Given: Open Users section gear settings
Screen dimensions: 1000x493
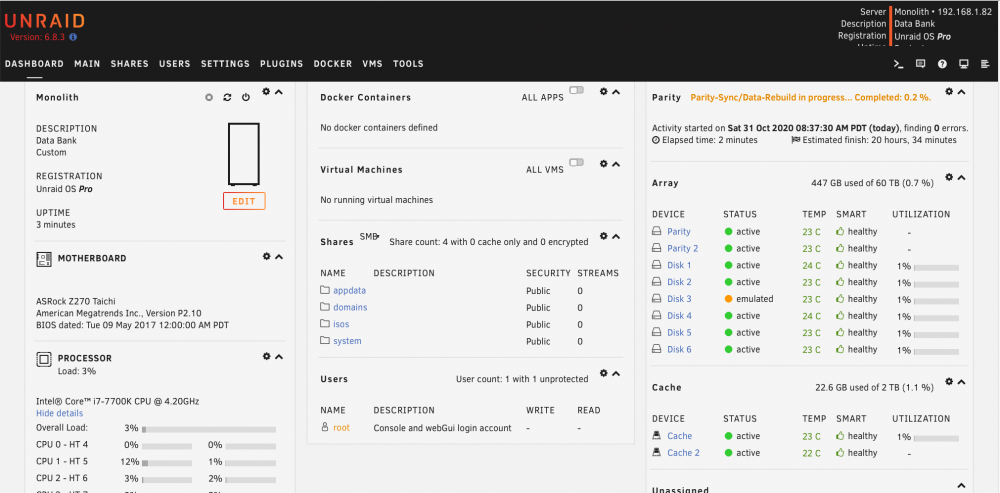Looking at the screenshot, I should (603, 373).
